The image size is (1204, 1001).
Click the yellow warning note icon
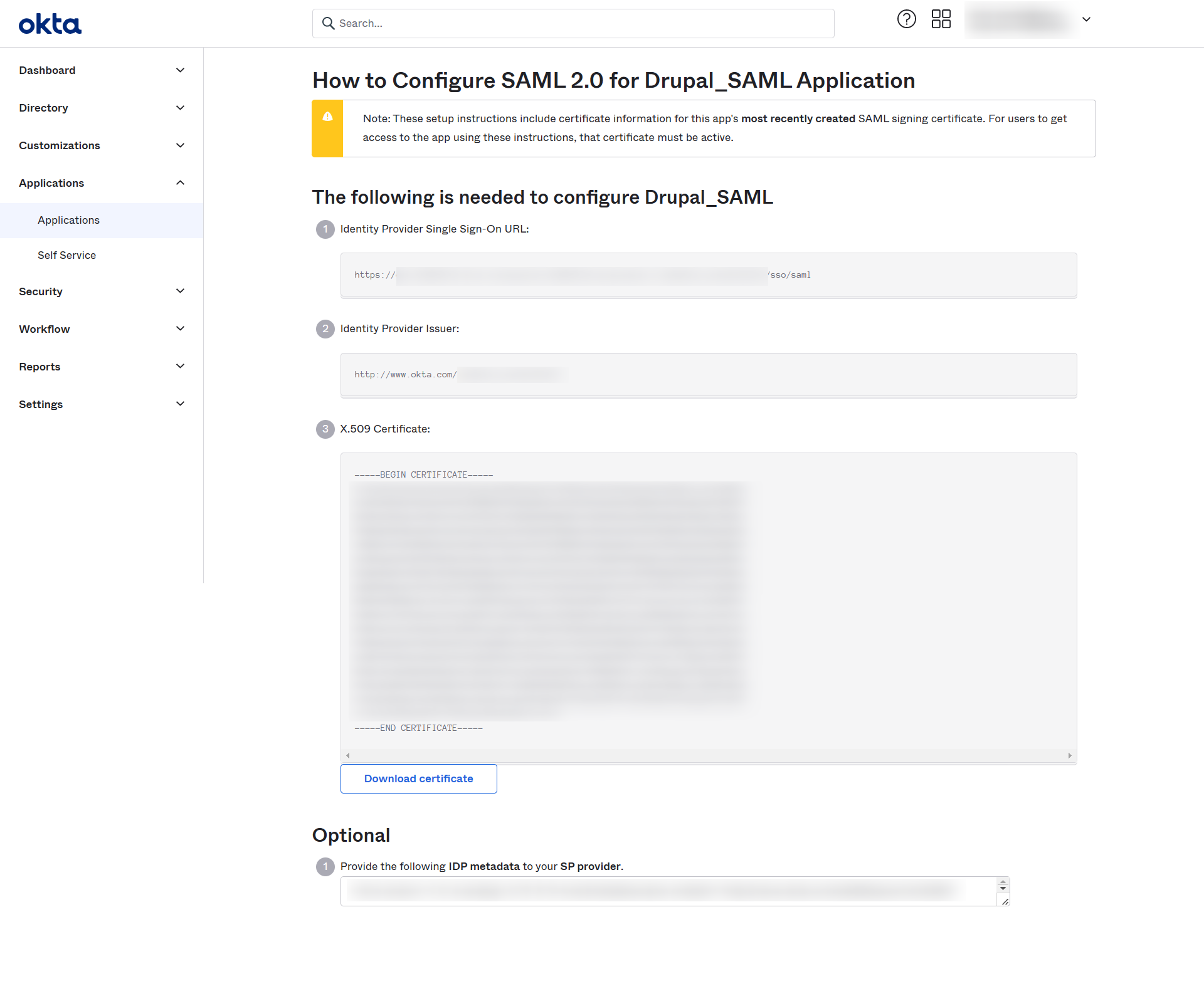(327, 117)
